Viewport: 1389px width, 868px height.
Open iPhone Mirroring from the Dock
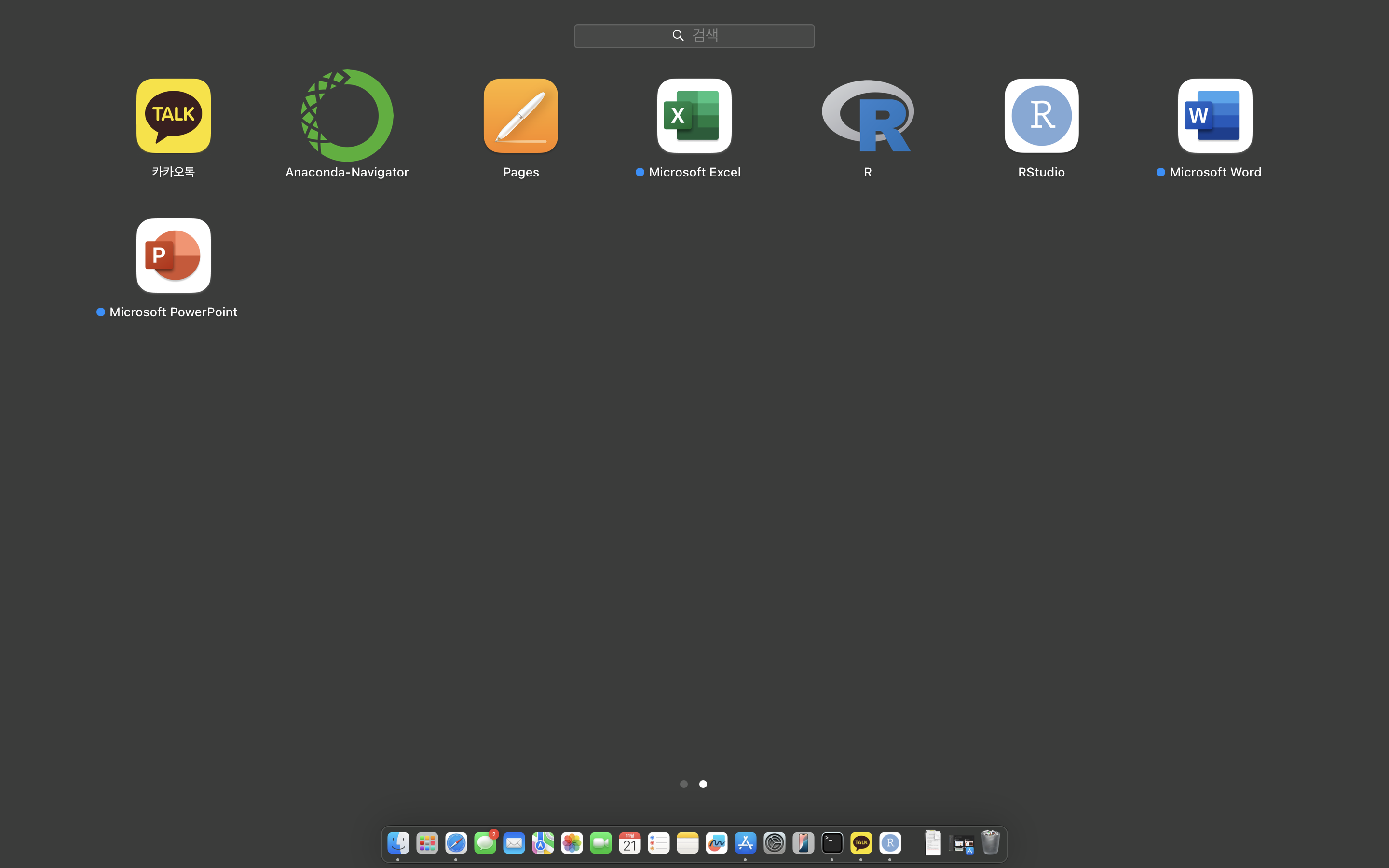803,843
